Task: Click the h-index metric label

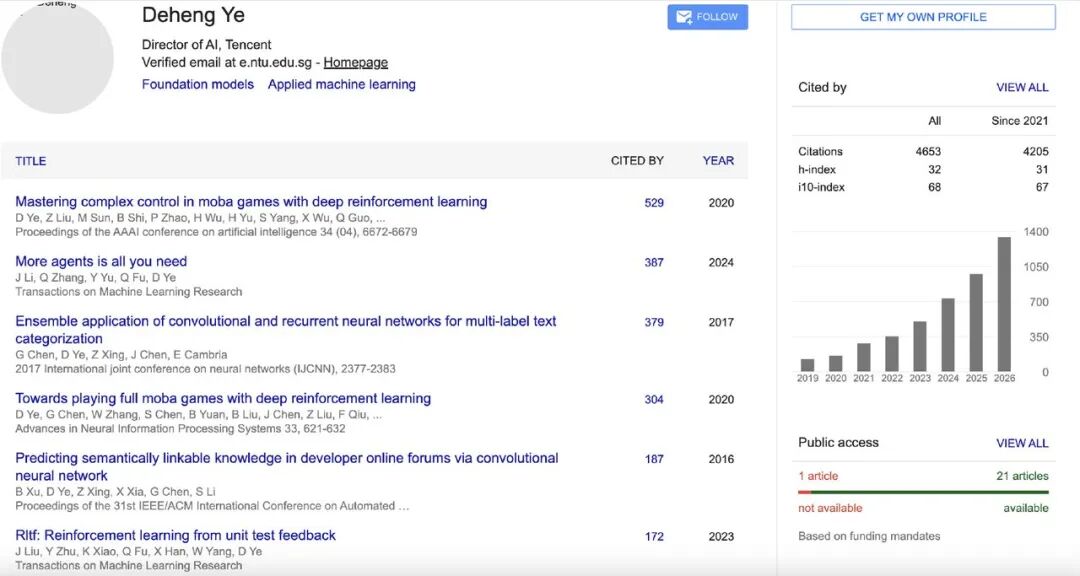Action: tap(817, 169)
